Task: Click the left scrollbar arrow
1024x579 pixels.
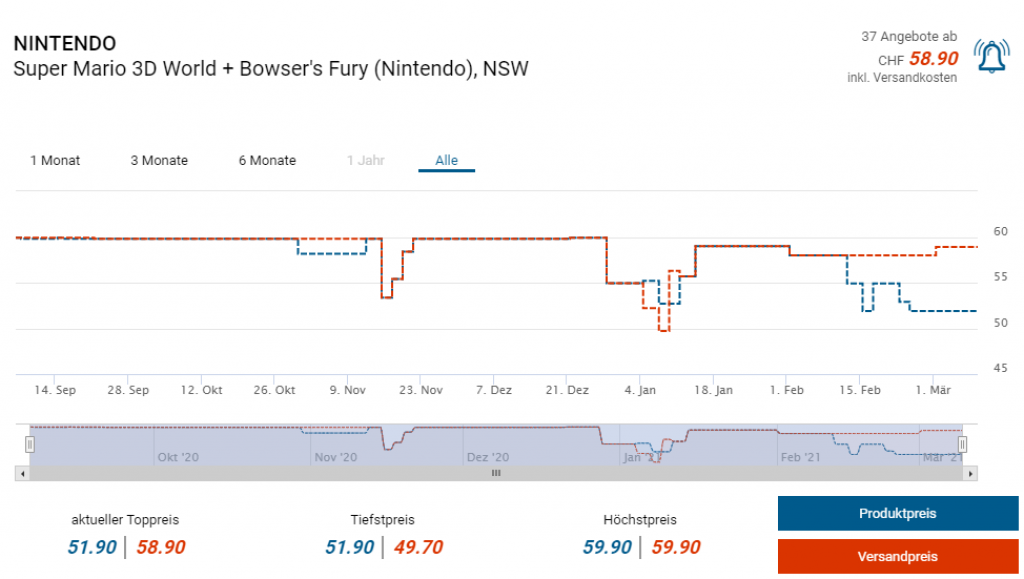Action: [20, 473]
